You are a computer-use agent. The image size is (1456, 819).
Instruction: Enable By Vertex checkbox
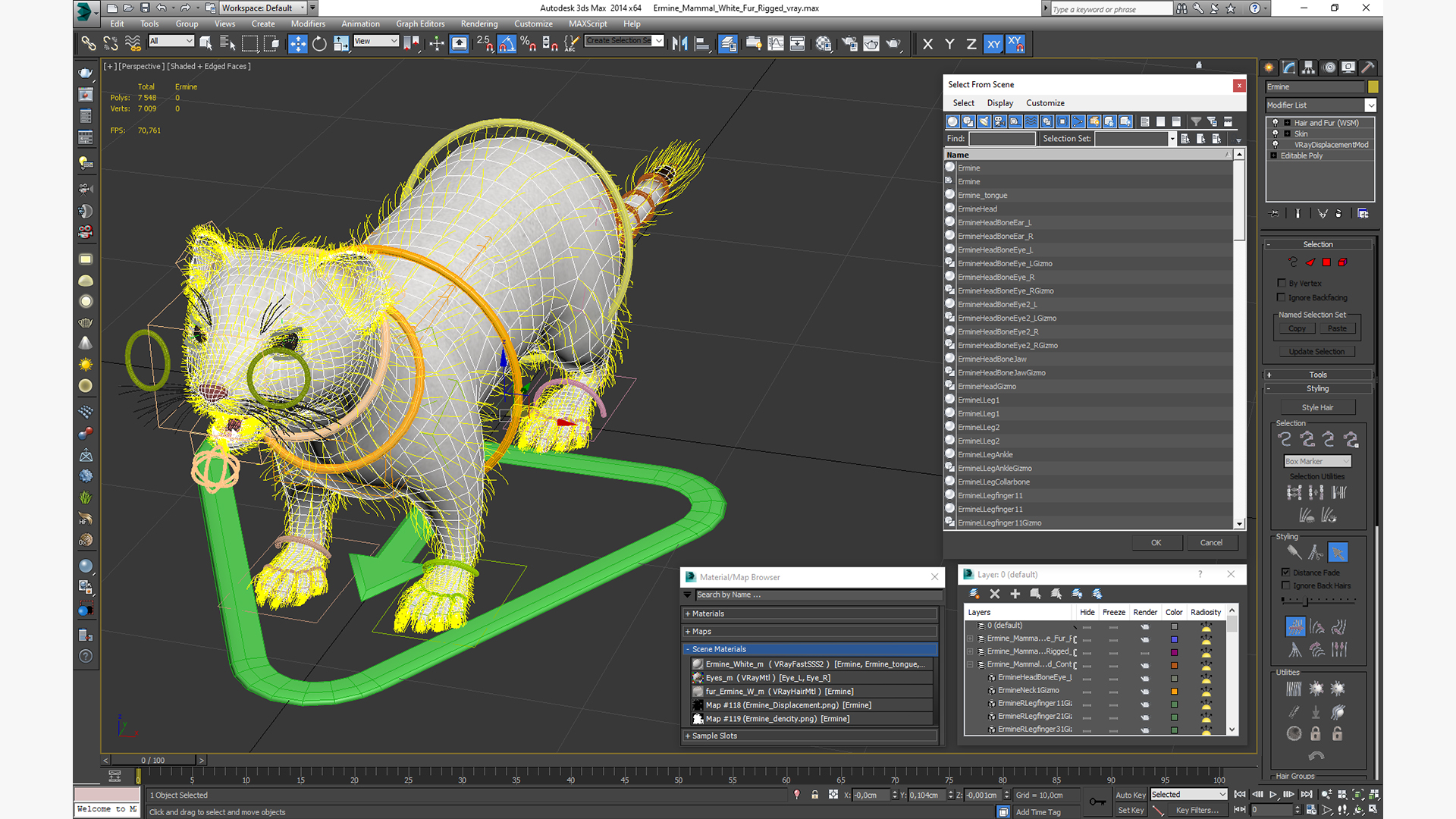[1282, 283]
